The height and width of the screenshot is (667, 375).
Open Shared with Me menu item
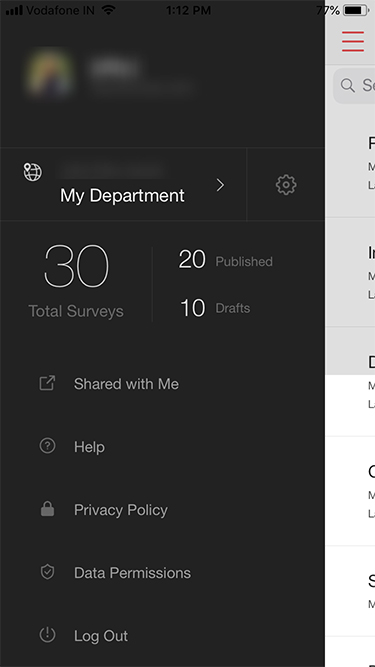(126, 384)
